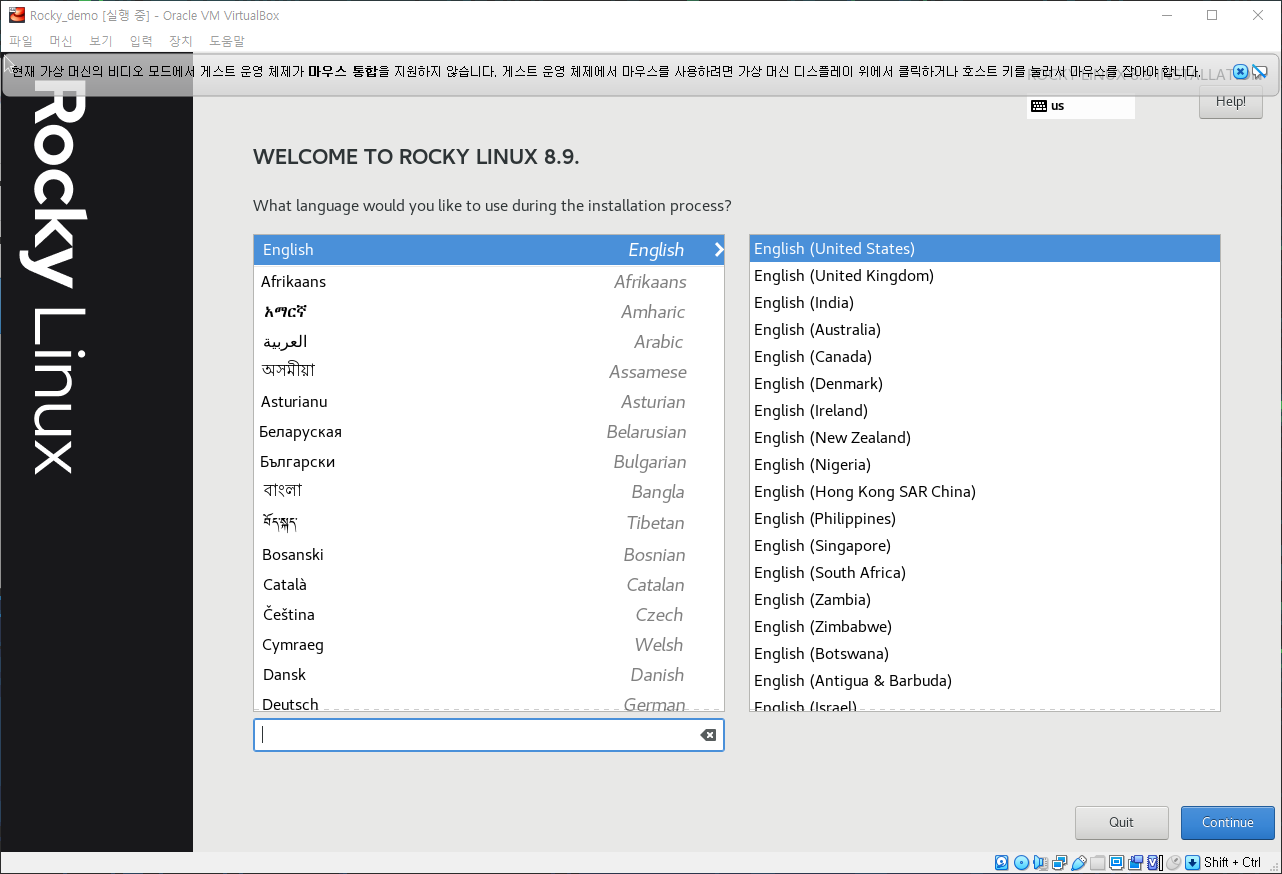Select Deutsch in the language list

[x=489, y=702]
